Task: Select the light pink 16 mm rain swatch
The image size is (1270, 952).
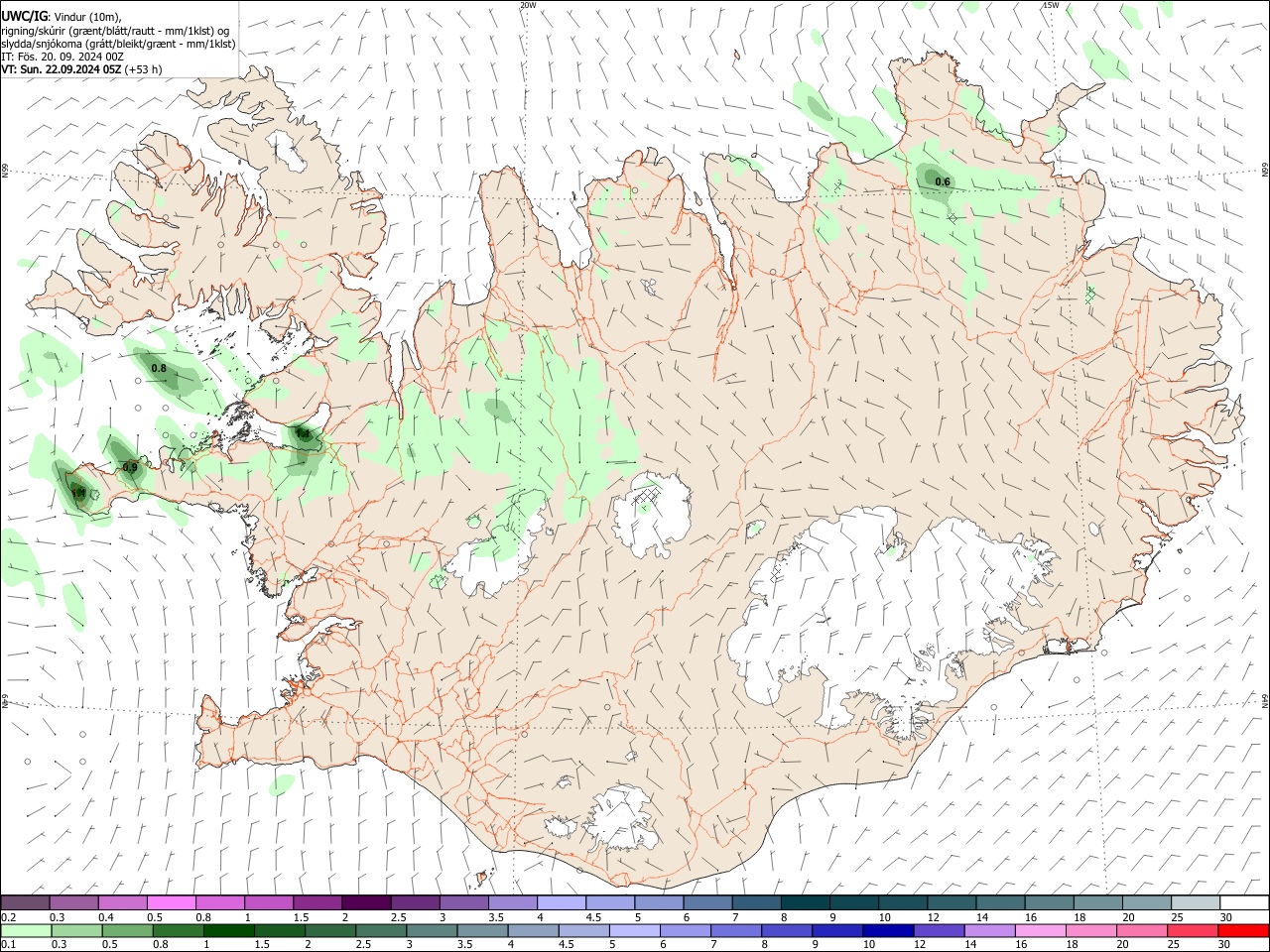Action: (1041, 930)
